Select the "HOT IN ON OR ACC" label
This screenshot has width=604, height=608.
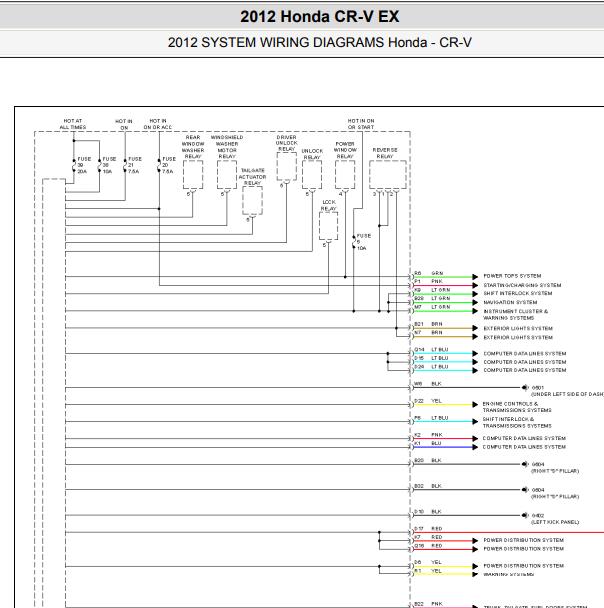point(158,124)
